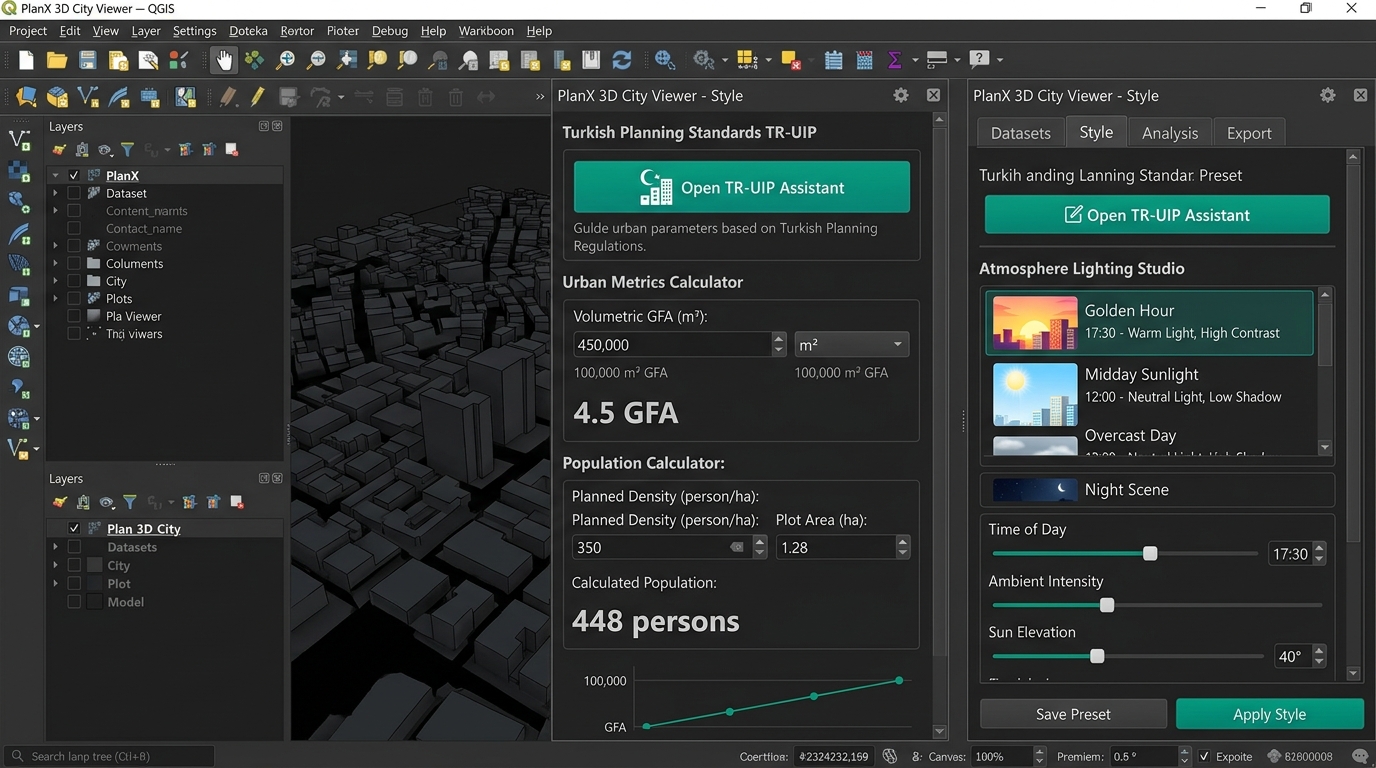Click the deselect features icon with red X

coord(791,60)
